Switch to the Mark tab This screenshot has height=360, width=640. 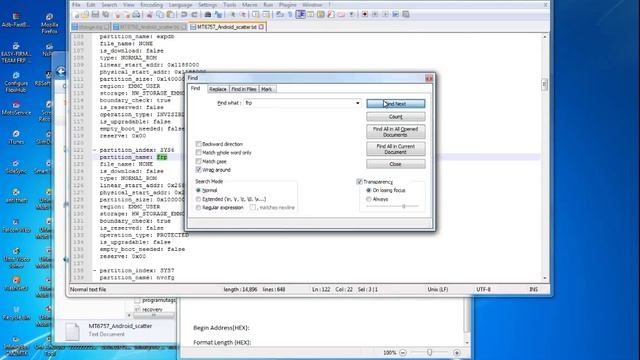[267, 89]
